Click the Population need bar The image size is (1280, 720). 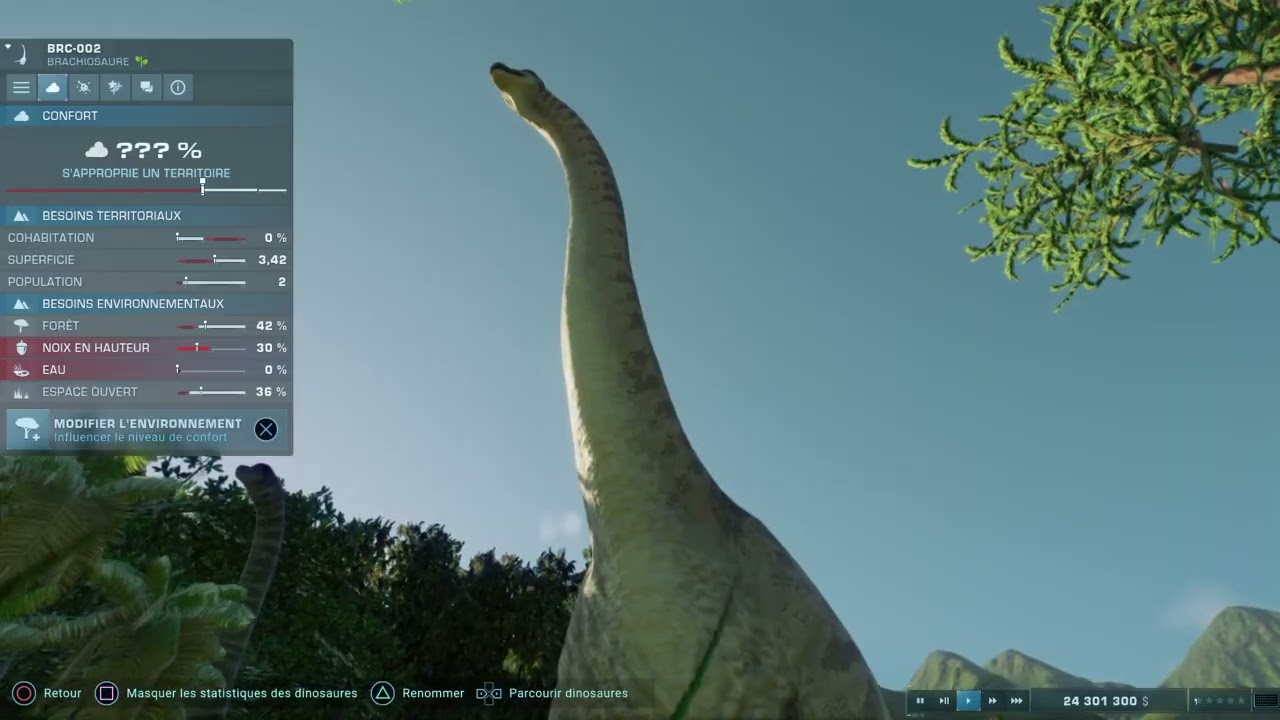pyautogui.click(x=211, y=282)
